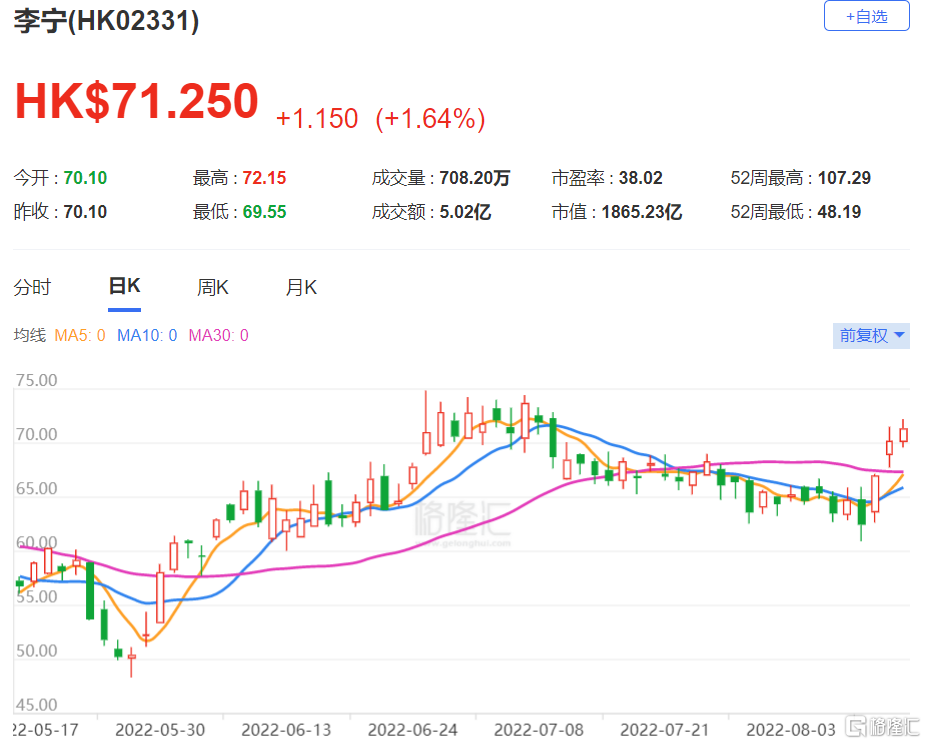Click the 2022-06-24 date axis label

[x=413, y=730]
